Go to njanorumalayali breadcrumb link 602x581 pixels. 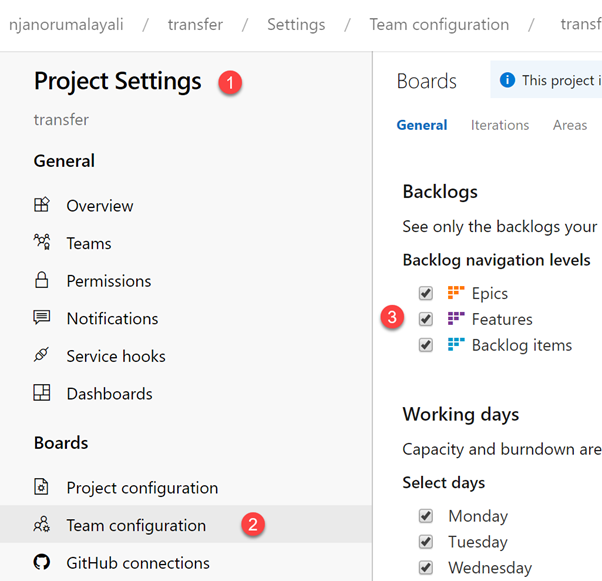point(66,25)
